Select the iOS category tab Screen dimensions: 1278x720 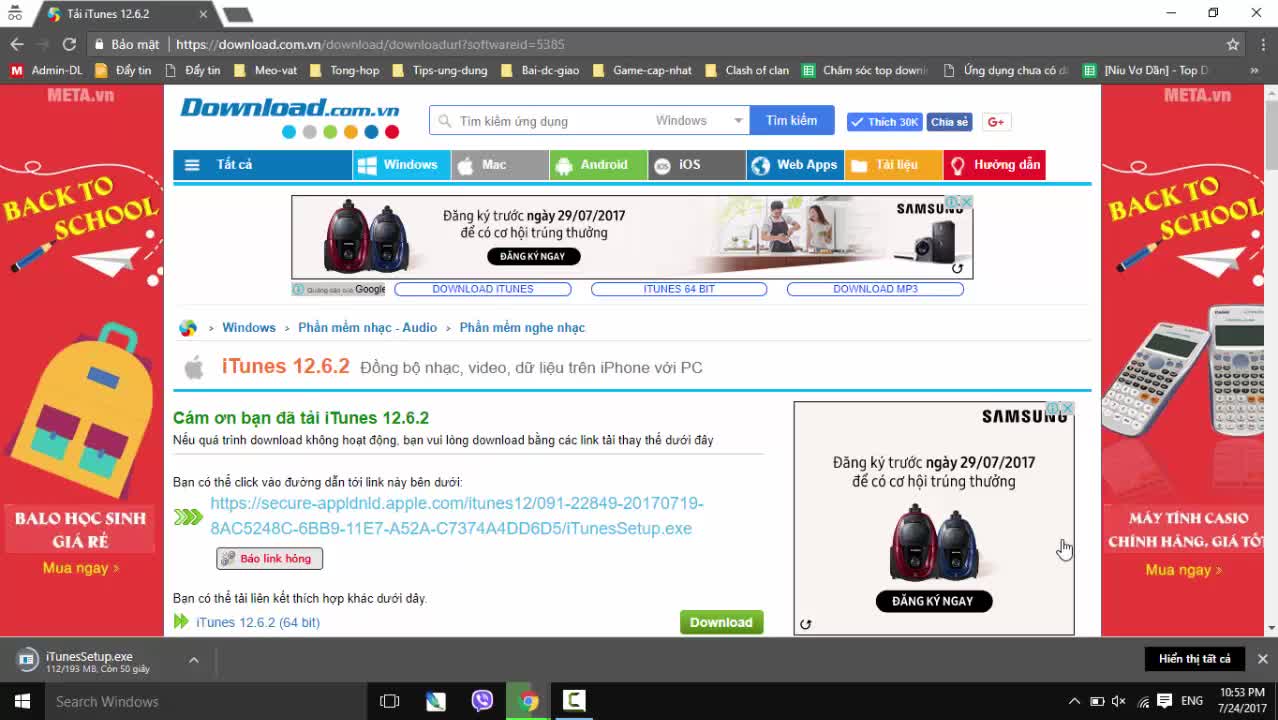pyautogui.click(x=697, y=165)
